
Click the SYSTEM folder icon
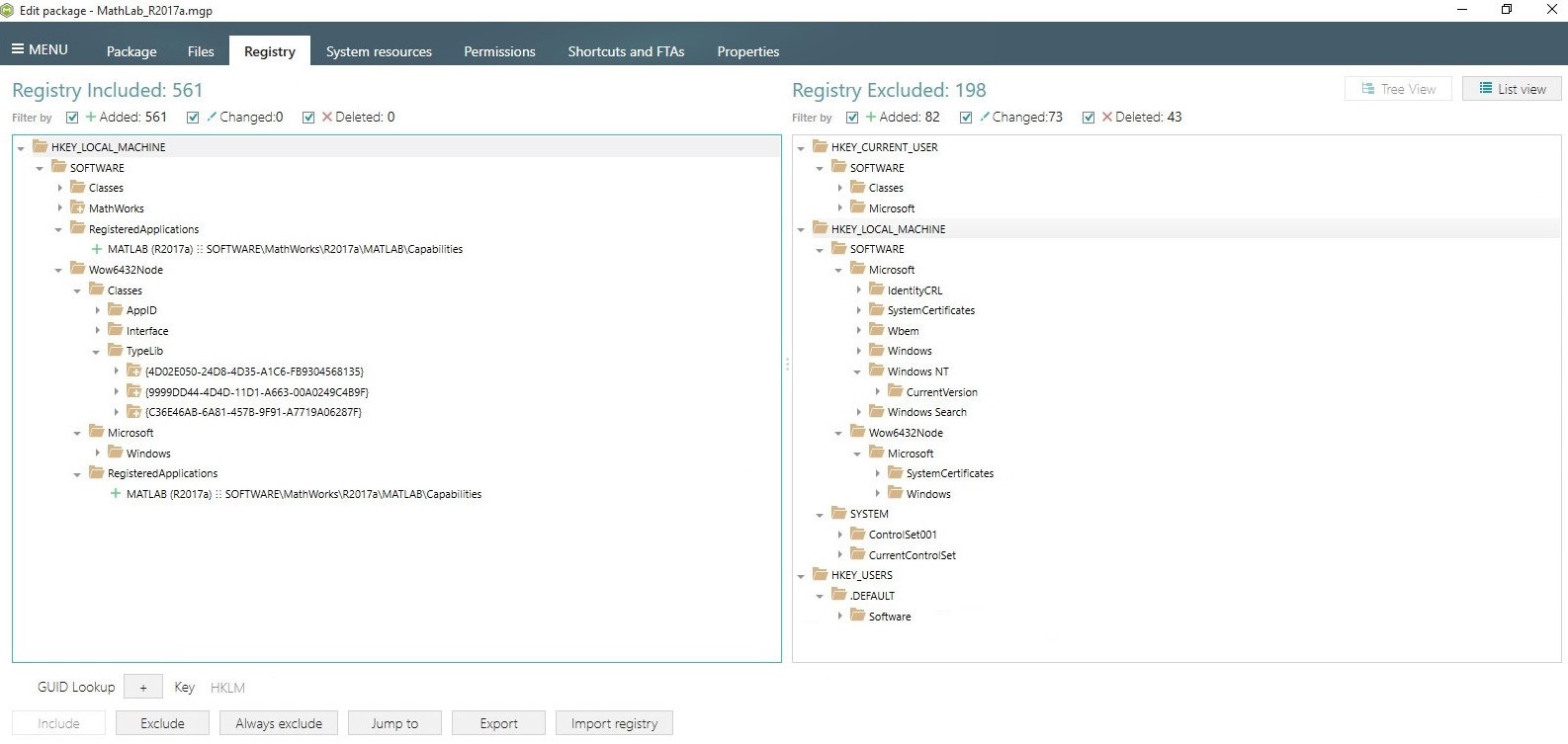(x=838, y=513)
